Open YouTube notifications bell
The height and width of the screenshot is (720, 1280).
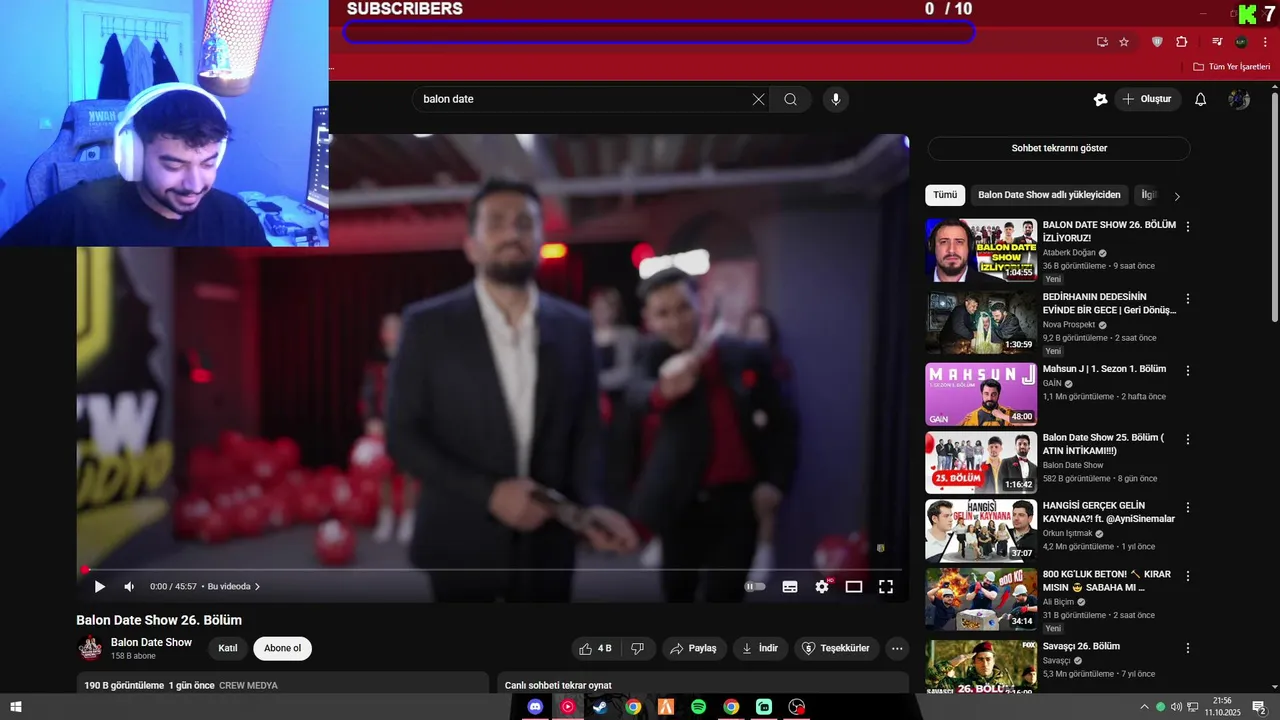(x=1201, y=99)
